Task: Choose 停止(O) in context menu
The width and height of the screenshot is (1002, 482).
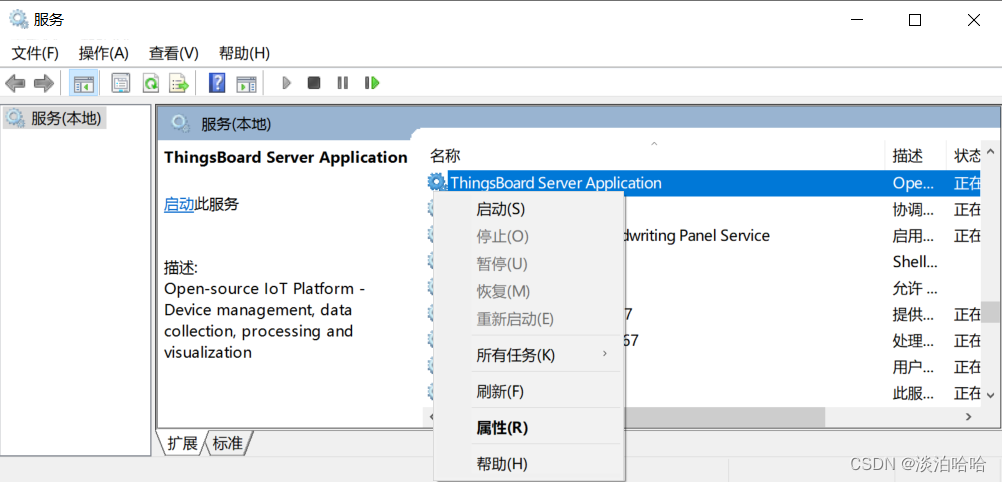Action: pos(528,237)
